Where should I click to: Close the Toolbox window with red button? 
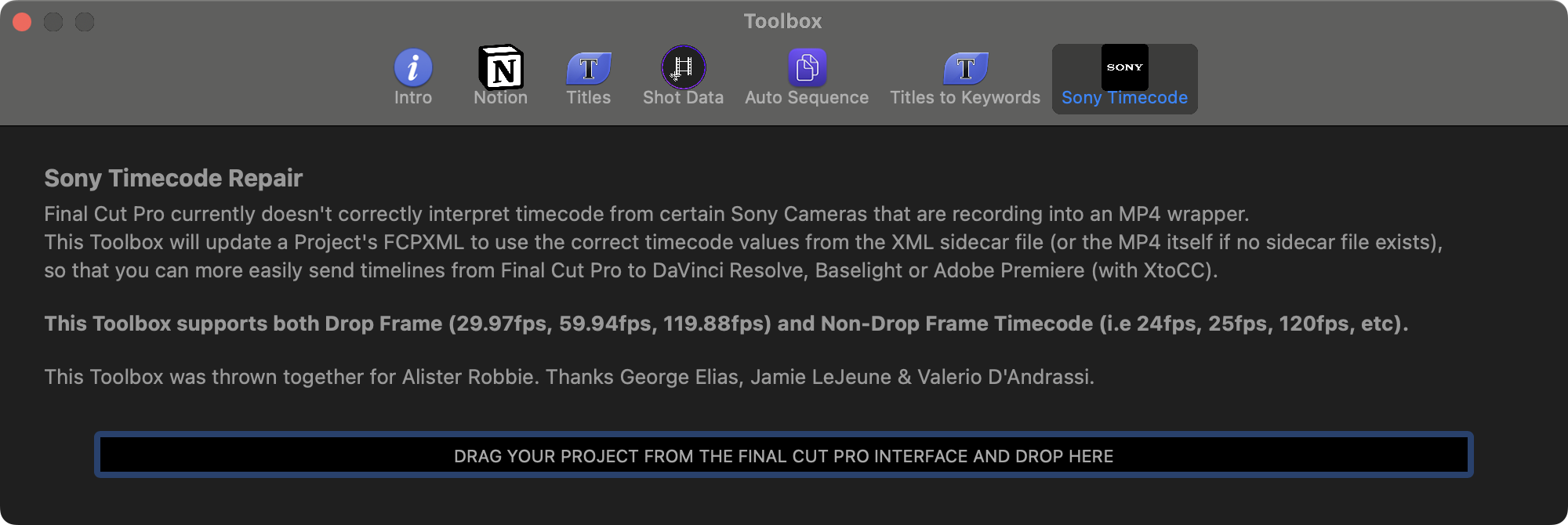22,22
